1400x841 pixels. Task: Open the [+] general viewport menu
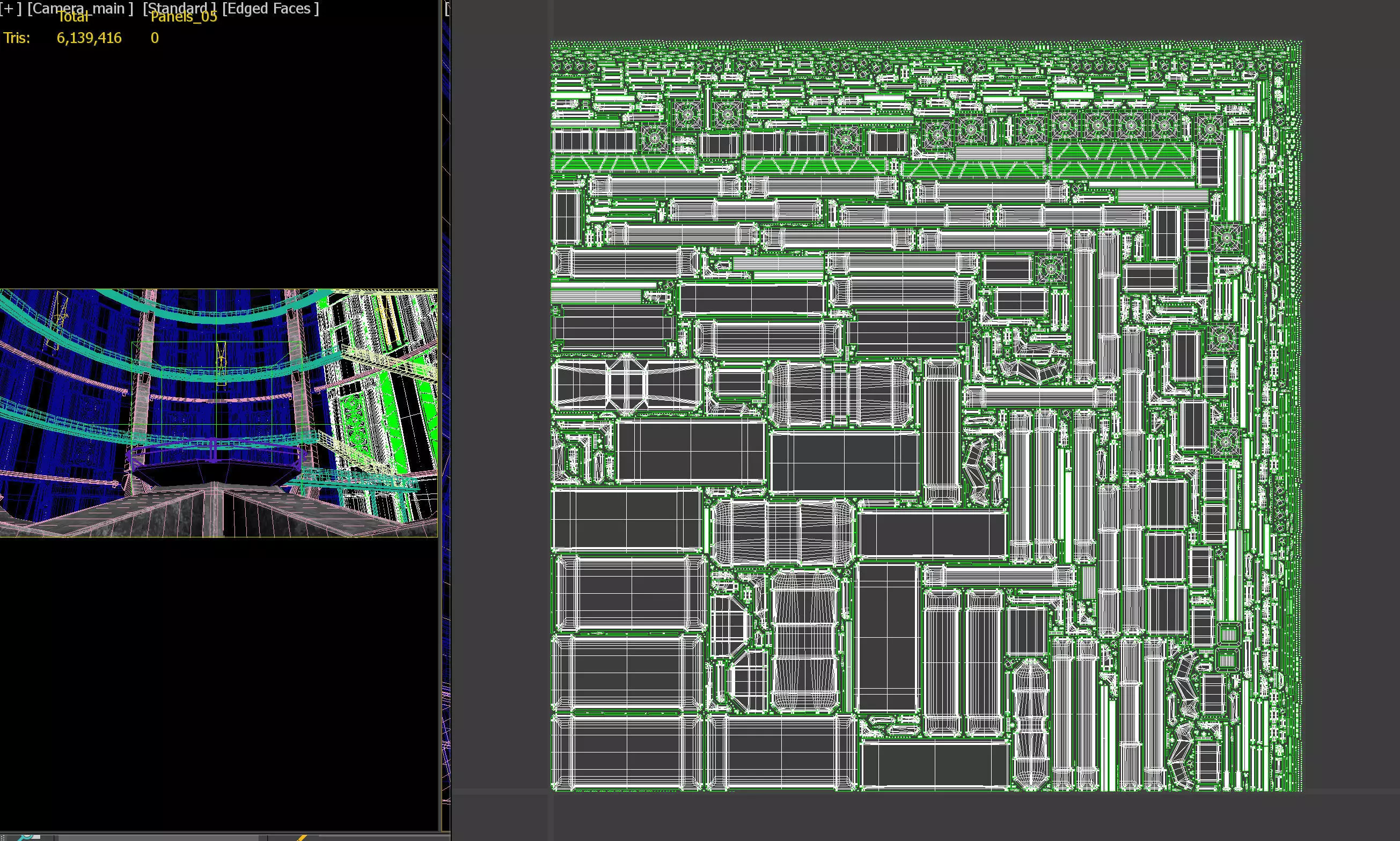[10, 9]
